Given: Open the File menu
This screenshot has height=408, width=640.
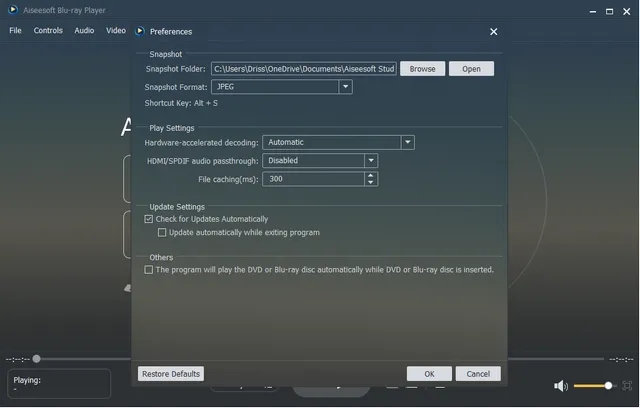Looking at the screenshot, I should (15, 31).
